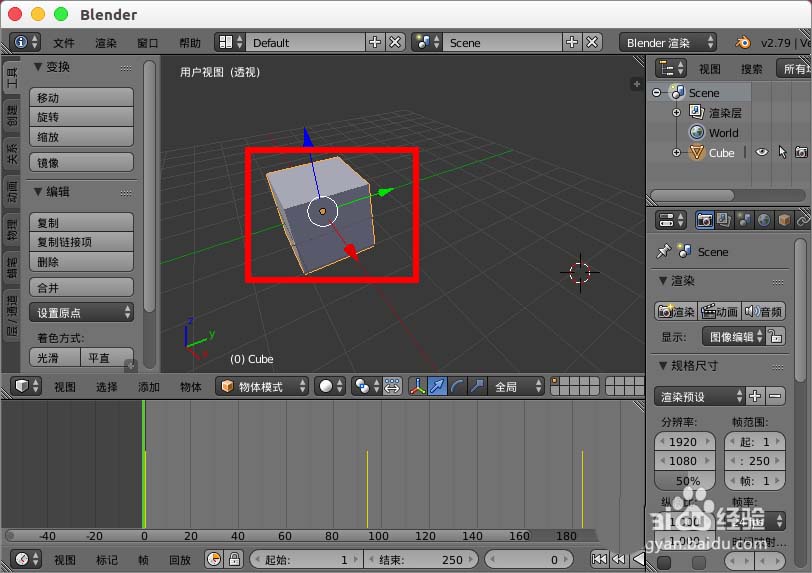Expand the 渲染层 tree item
Screen dimensions: 812x573
676,112
